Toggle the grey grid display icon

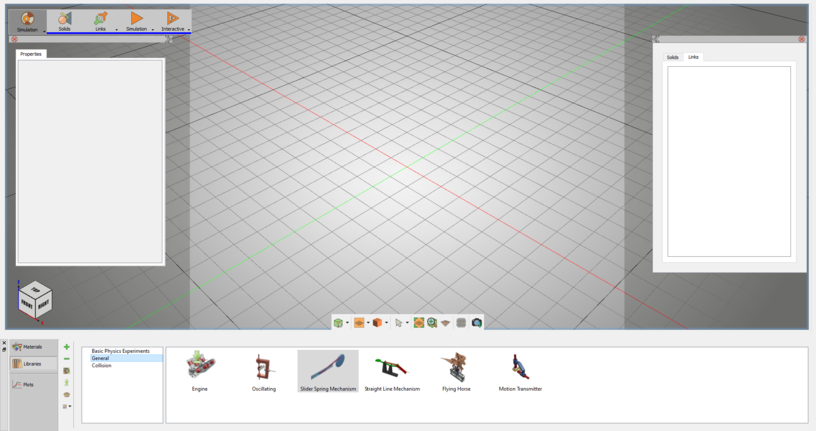tap(461, 323)
